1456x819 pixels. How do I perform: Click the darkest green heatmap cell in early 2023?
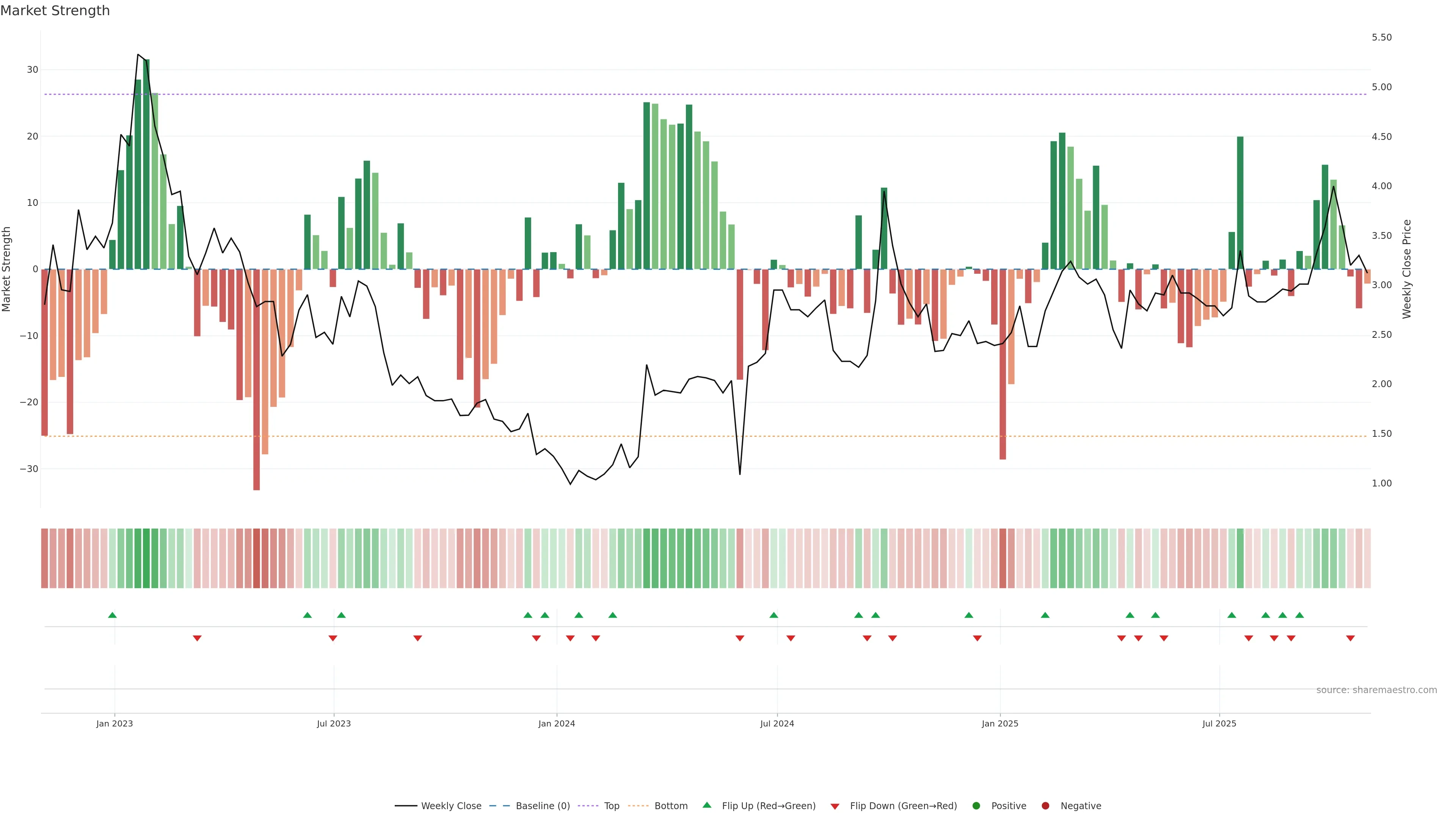[146, 559]
